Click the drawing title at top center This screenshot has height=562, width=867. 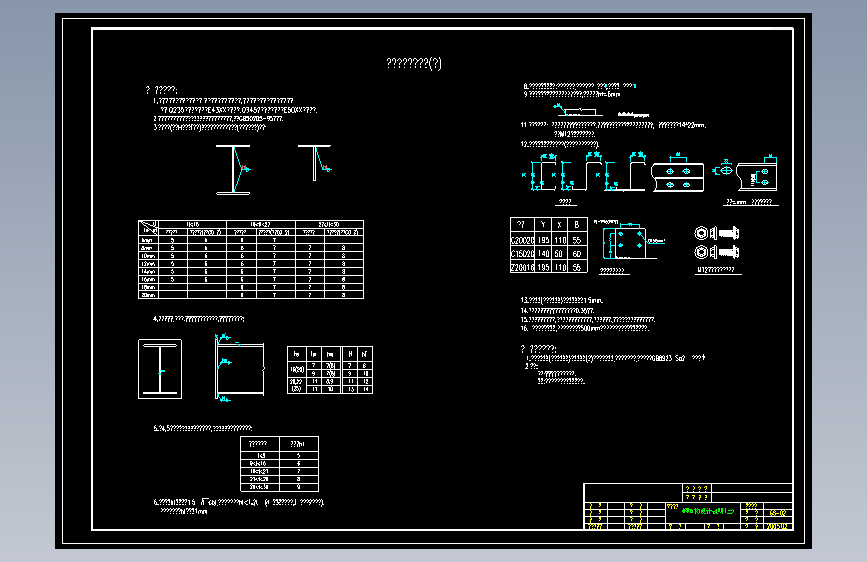[414, 64]
